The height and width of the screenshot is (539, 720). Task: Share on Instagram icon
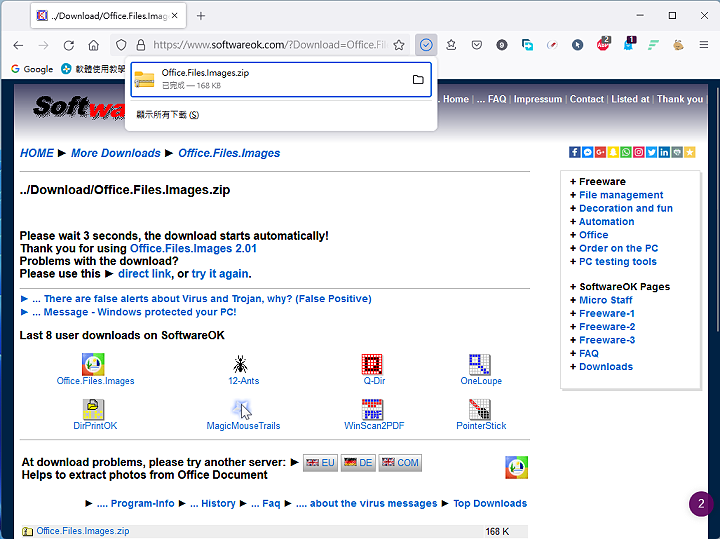[639, 152]
